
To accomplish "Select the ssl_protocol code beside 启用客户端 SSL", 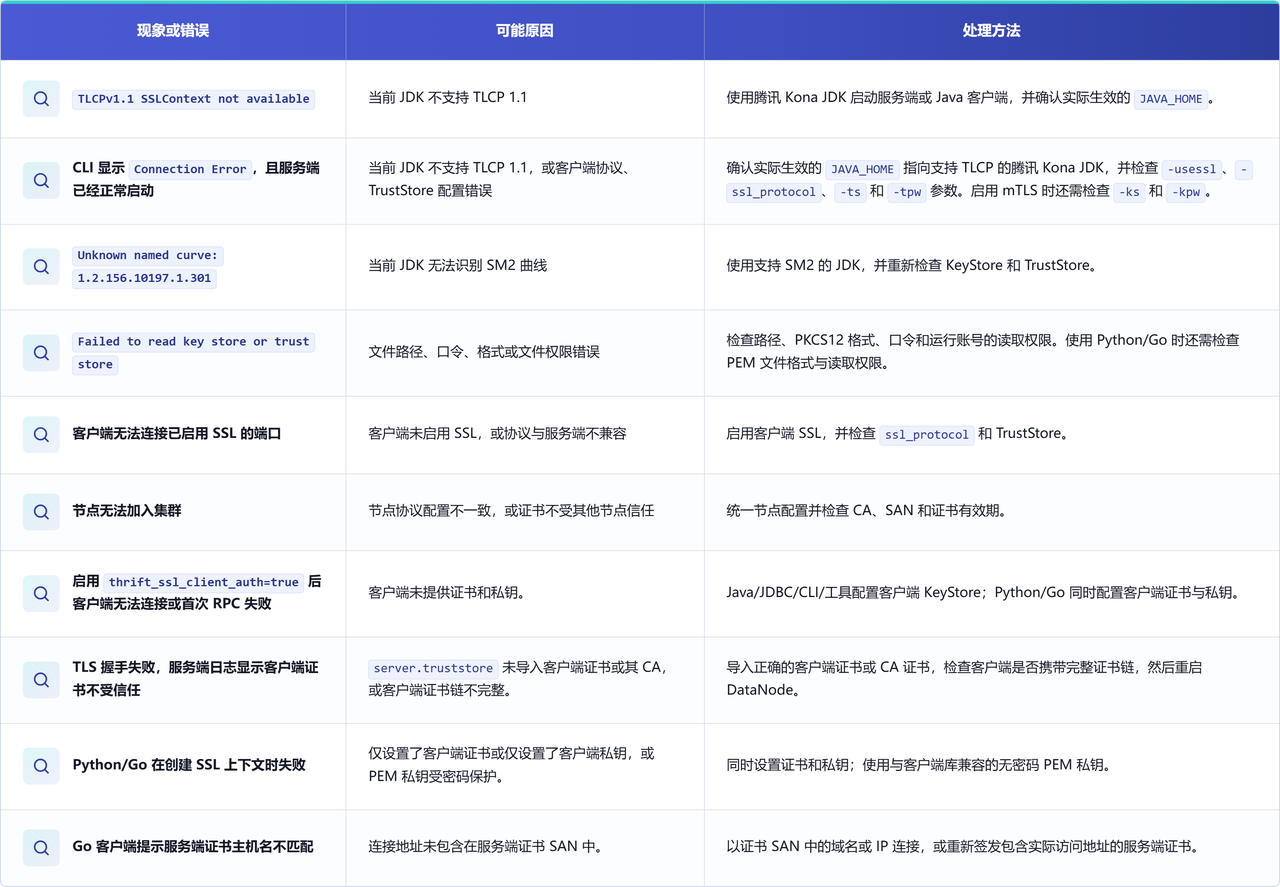I will (927, 435).
